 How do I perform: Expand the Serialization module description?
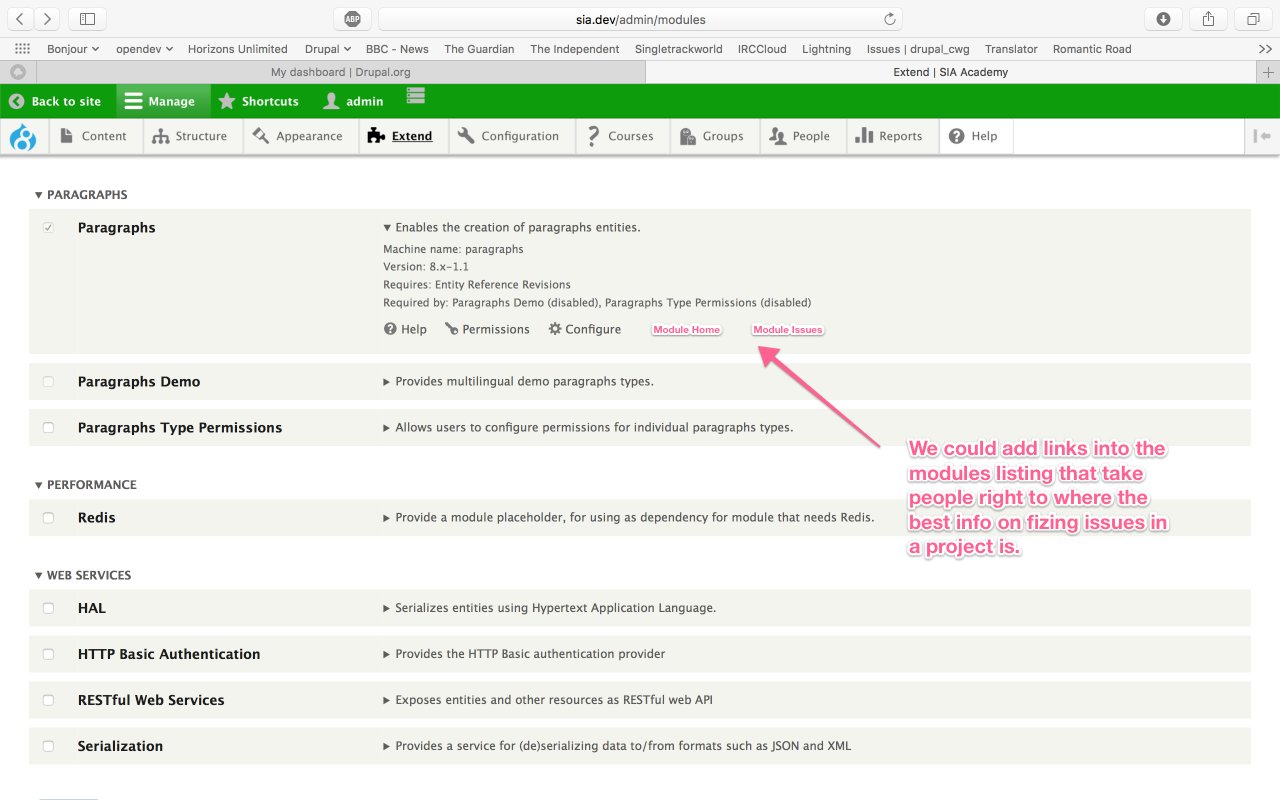[x=617, y=746]
